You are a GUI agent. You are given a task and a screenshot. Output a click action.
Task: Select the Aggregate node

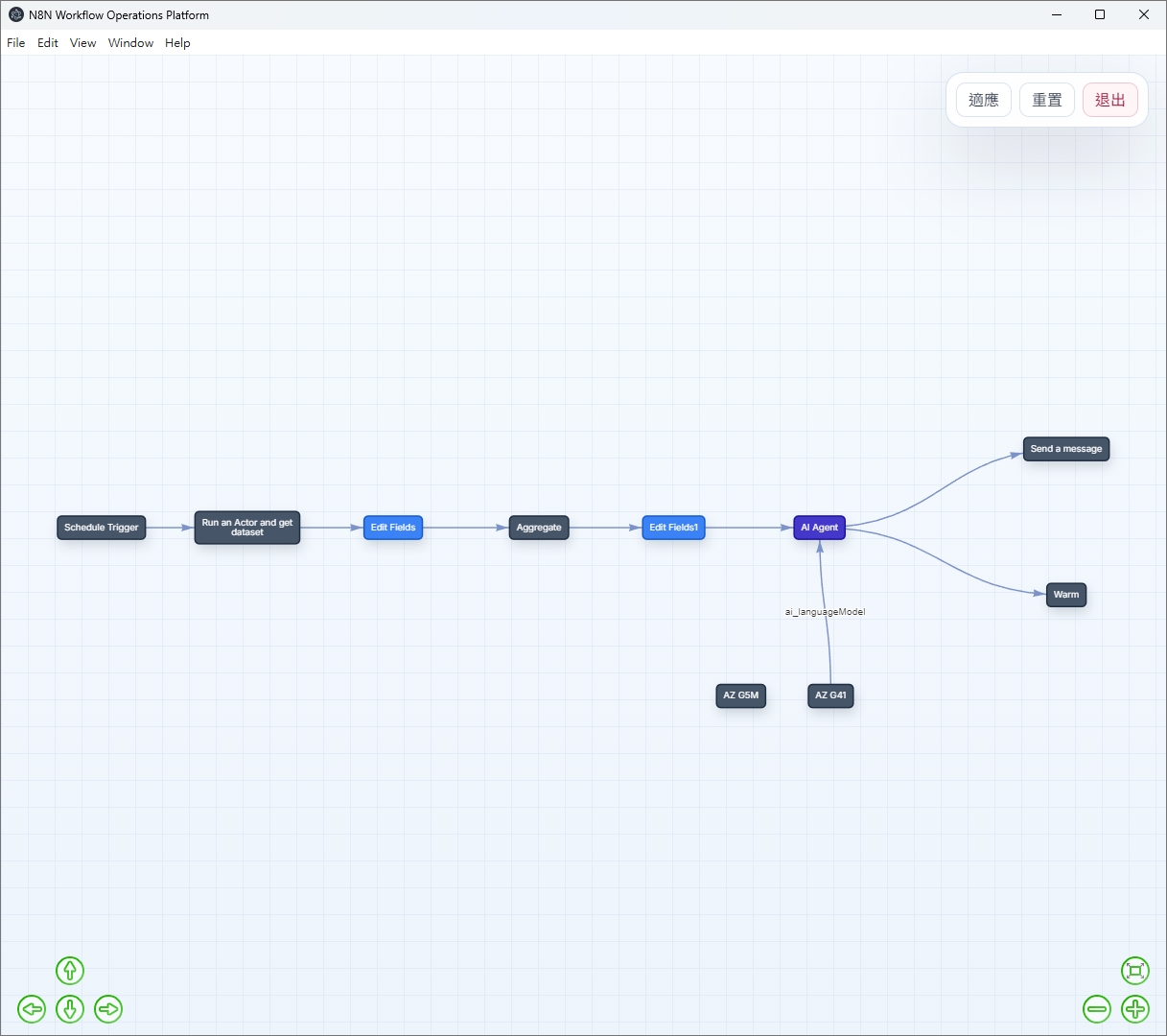click(x=539, y=528)
